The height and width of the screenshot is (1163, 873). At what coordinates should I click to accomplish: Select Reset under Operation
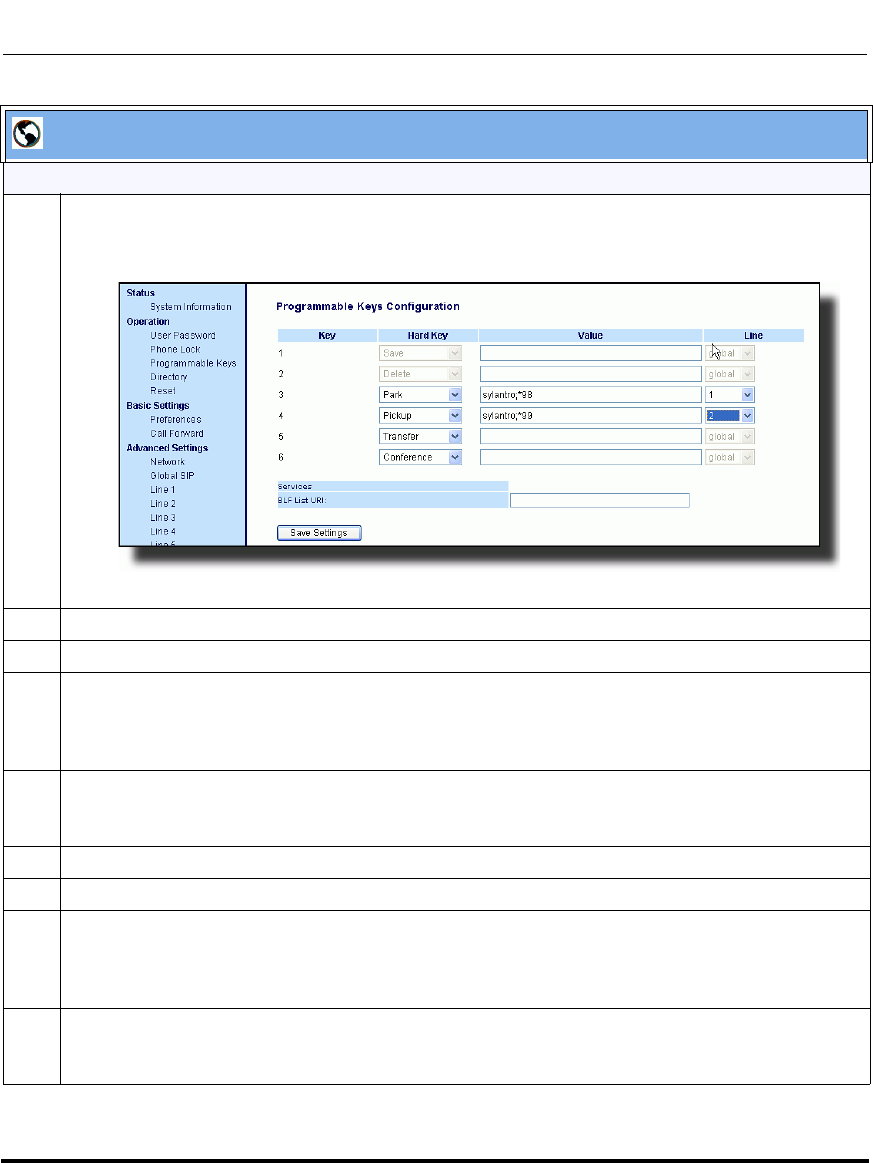pos(162,391)
